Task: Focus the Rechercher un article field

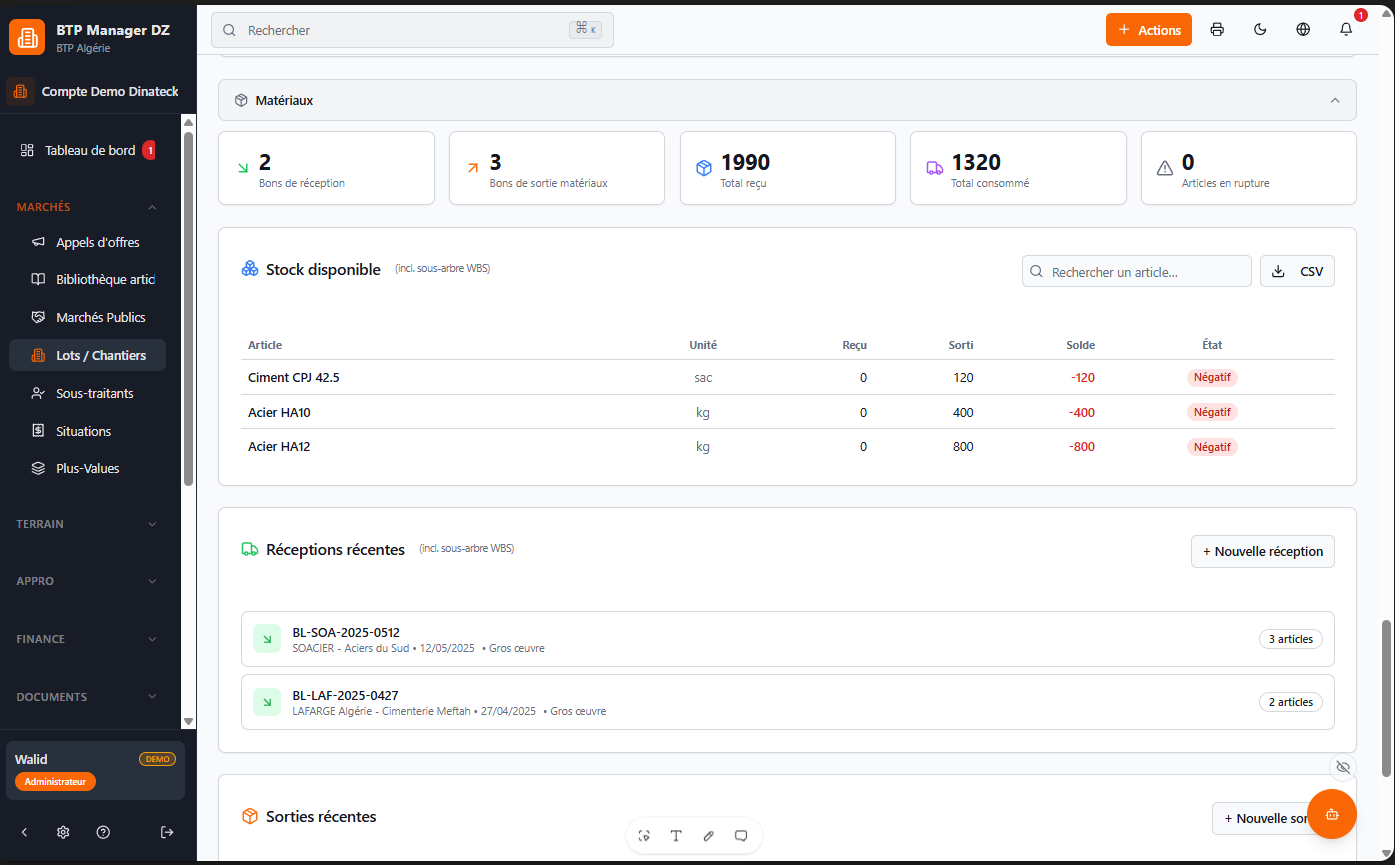Action: point(1137,272)
